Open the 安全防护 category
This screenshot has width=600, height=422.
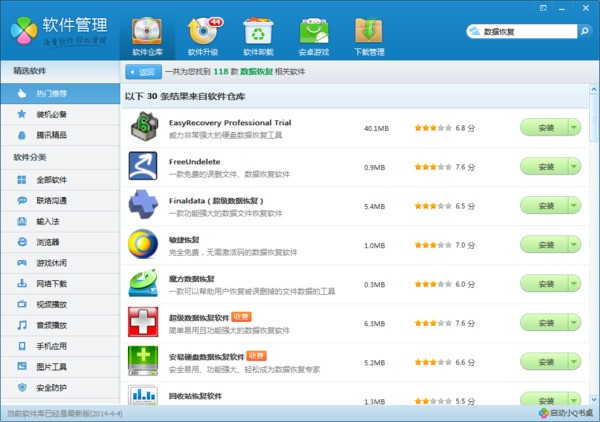pyautogui.click(x=52, y=388)
